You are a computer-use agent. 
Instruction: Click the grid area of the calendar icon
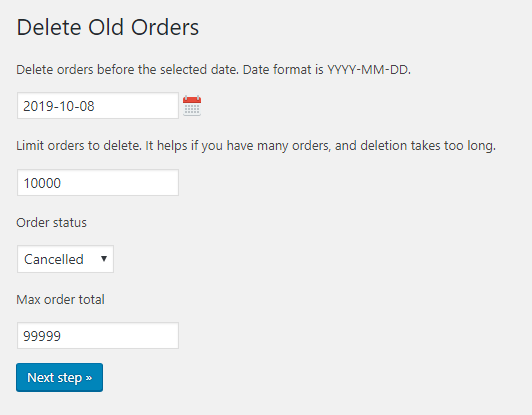point(192,109)
